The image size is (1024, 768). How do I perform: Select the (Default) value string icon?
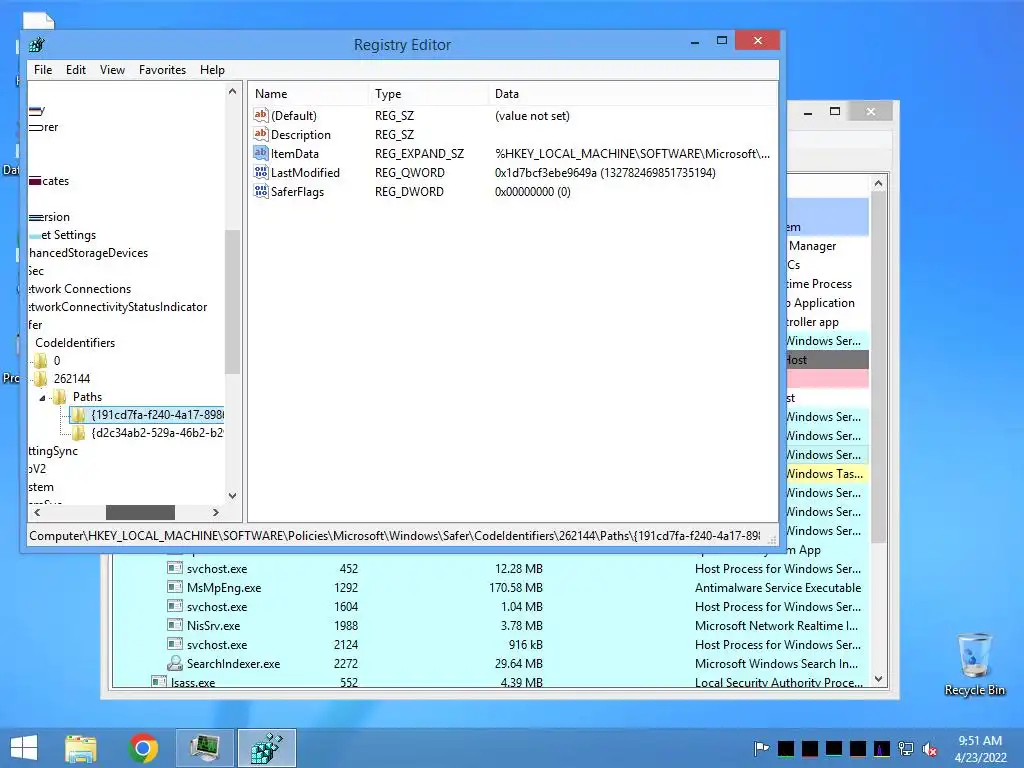tap(261, 115)
